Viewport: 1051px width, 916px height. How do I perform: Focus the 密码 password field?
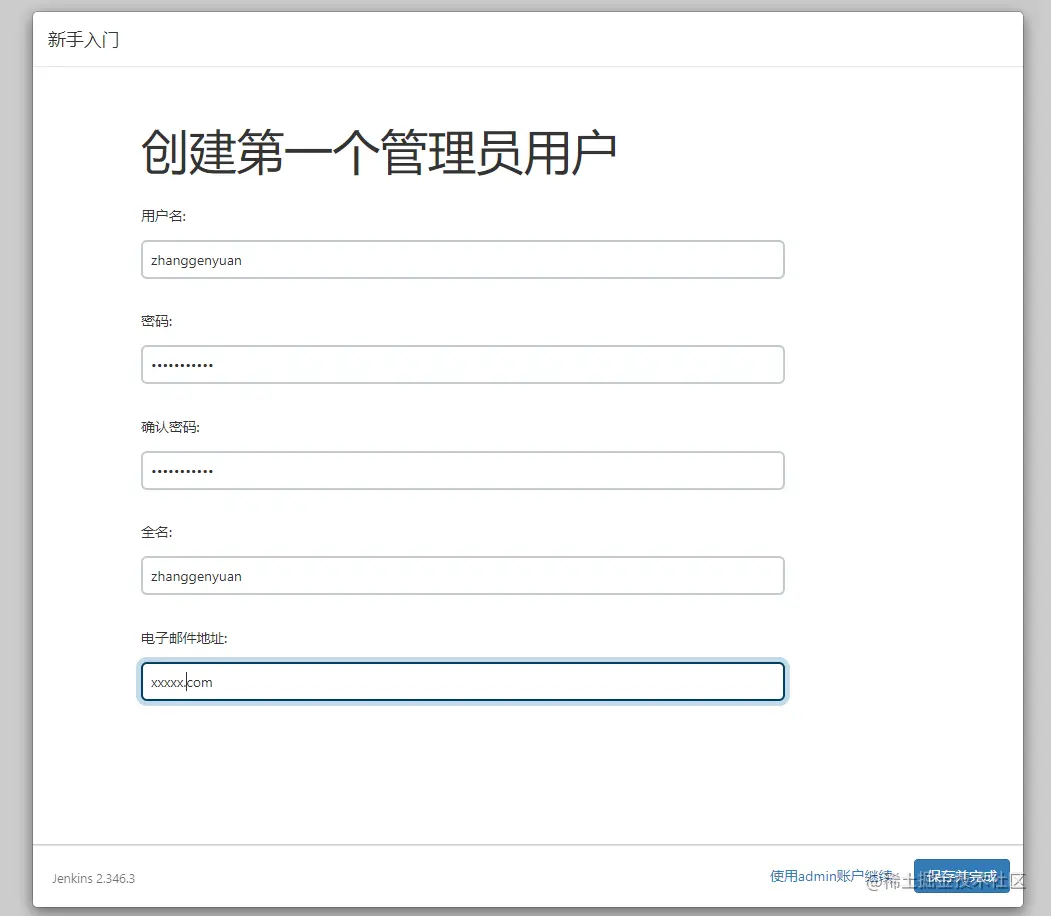click(462, 365)
